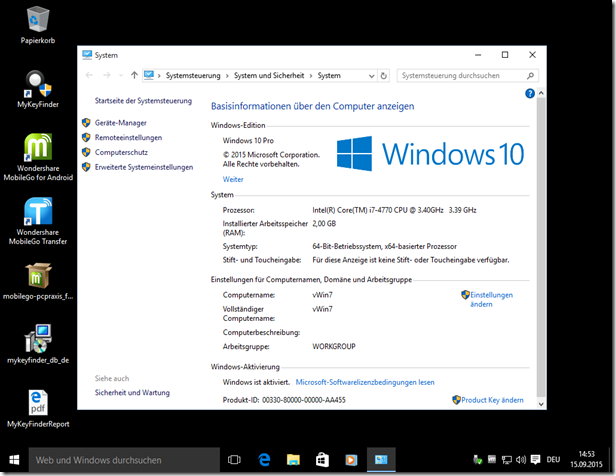
Task: Open Task View from the taskbar
Action: [234, 460]
